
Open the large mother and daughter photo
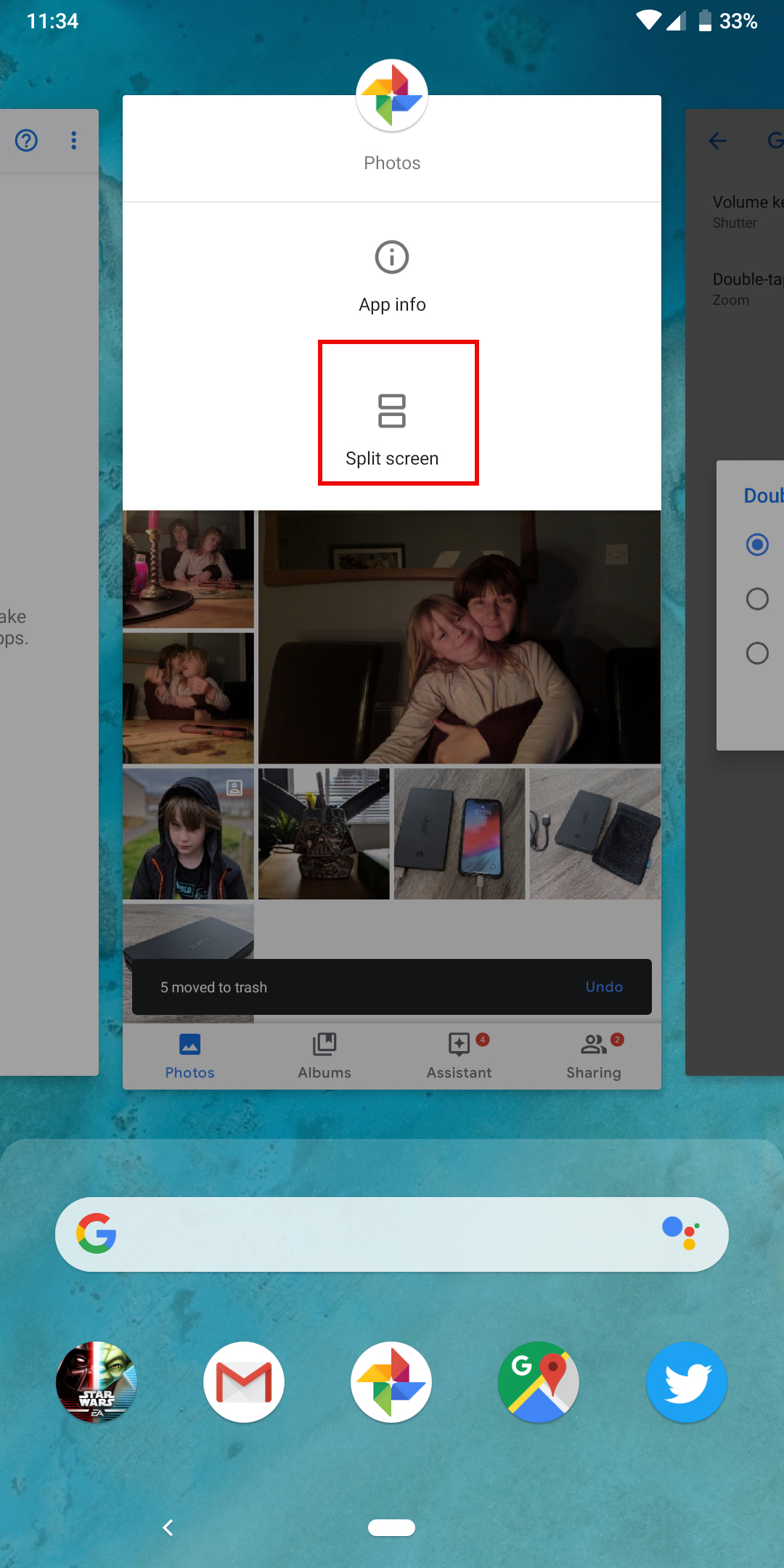[x=460, y=637]
